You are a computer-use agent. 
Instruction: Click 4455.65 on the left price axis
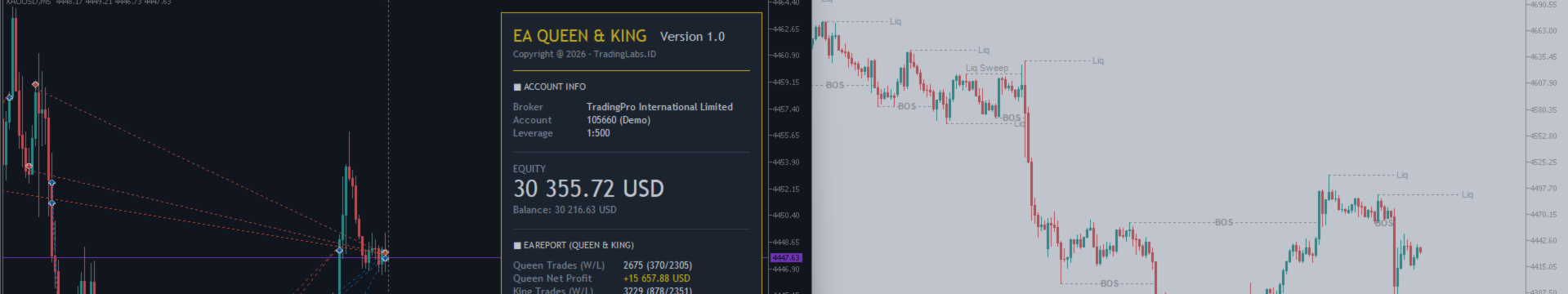point(785,136)
